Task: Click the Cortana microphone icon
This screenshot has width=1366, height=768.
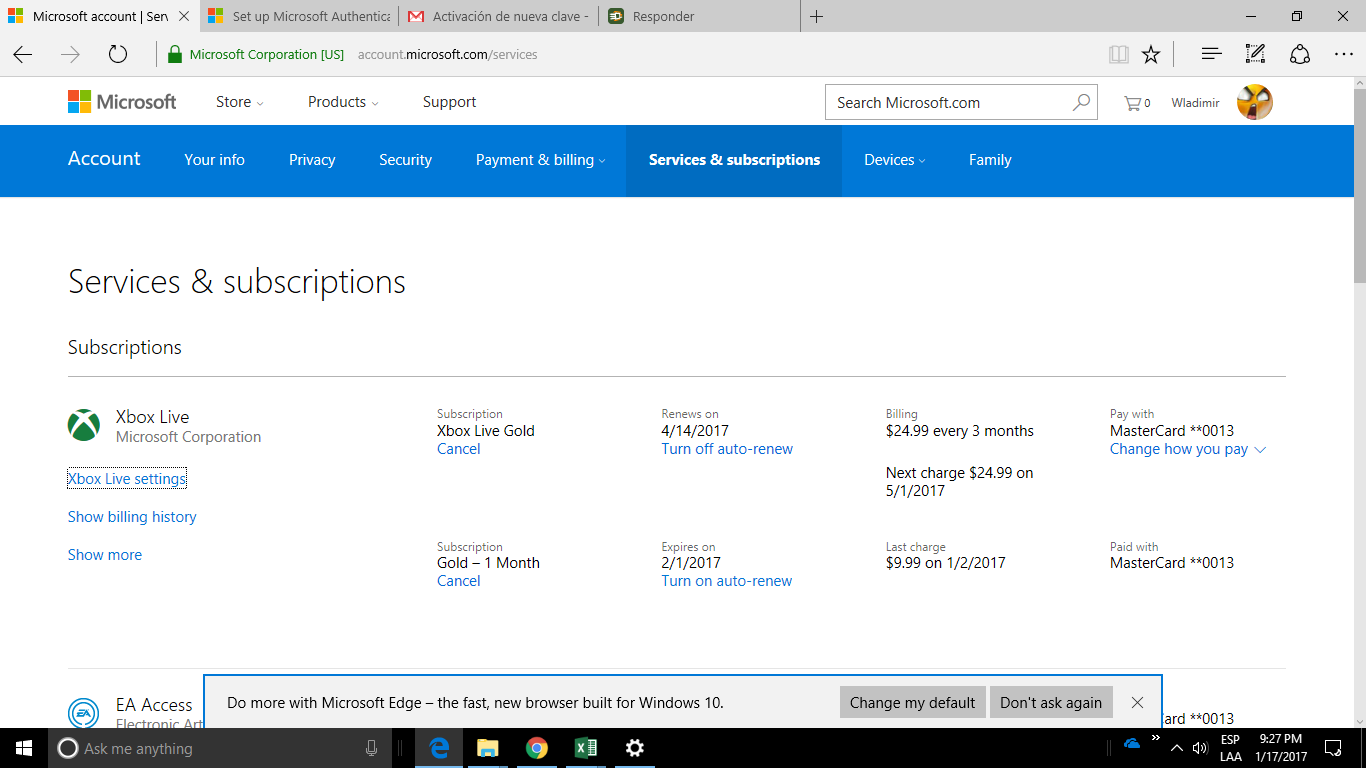Action: (x=372, y=748)
